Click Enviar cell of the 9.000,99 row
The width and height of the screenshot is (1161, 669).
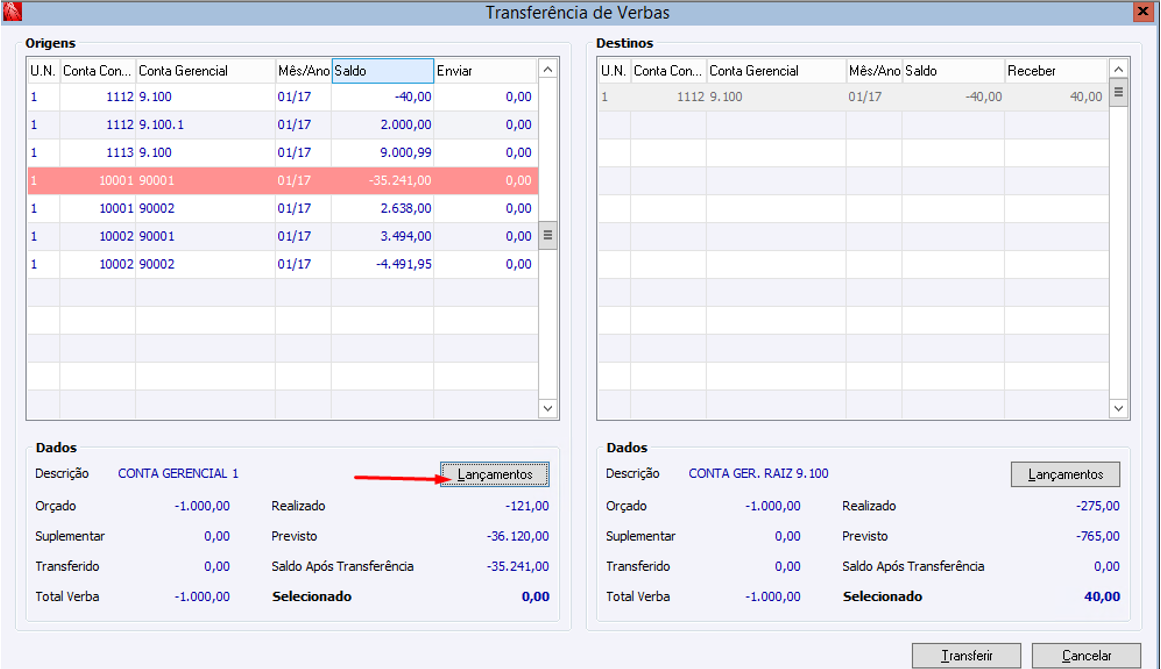point(486,153)
